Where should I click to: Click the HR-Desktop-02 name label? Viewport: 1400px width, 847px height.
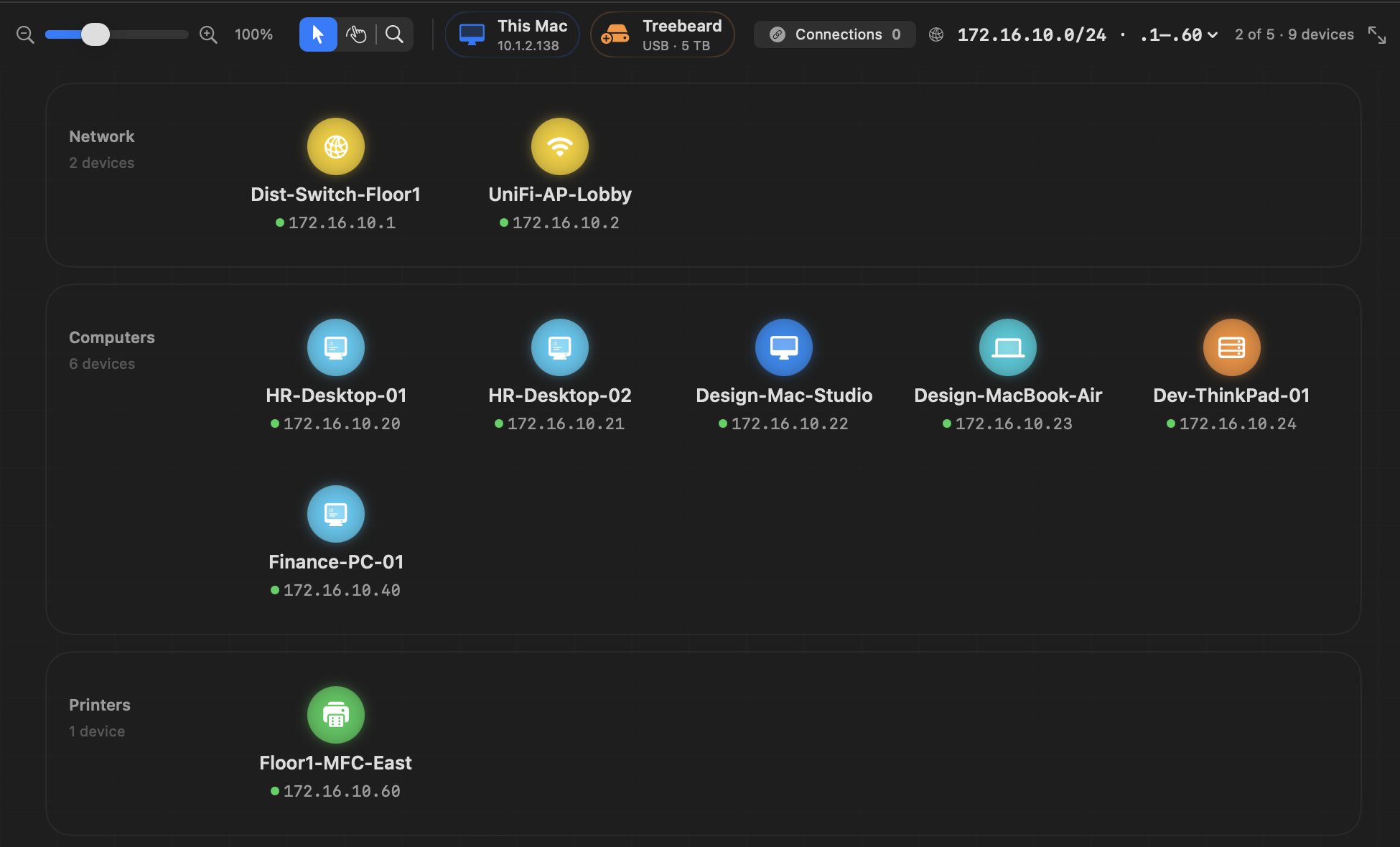[x=560, y=396]
